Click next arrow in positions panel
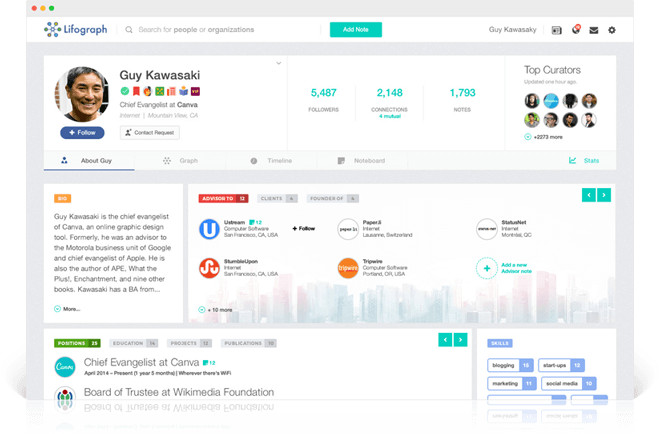This screenshot has height=434, width=660. pos(460,339)
